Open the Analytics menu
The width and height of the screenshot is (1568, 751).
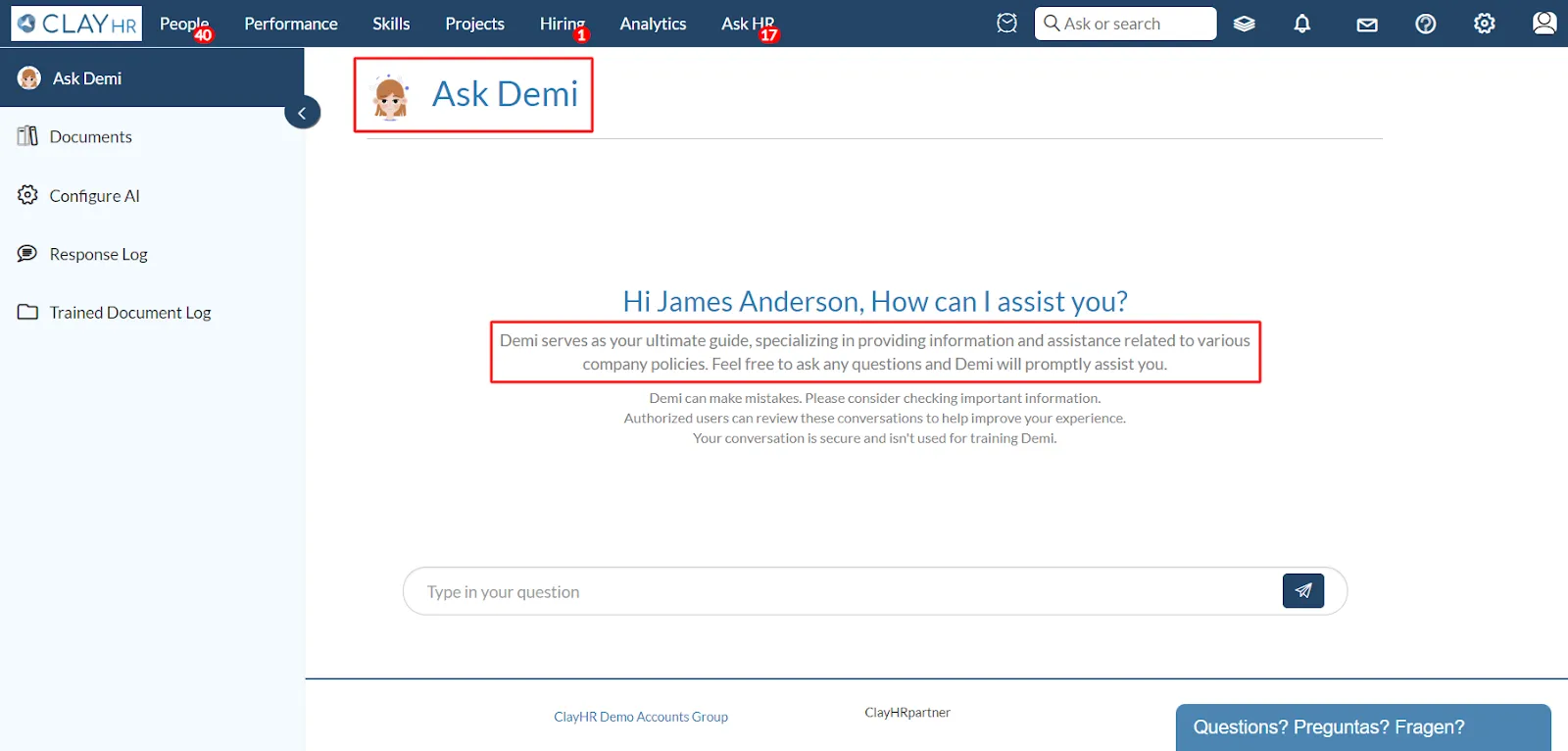653,24
